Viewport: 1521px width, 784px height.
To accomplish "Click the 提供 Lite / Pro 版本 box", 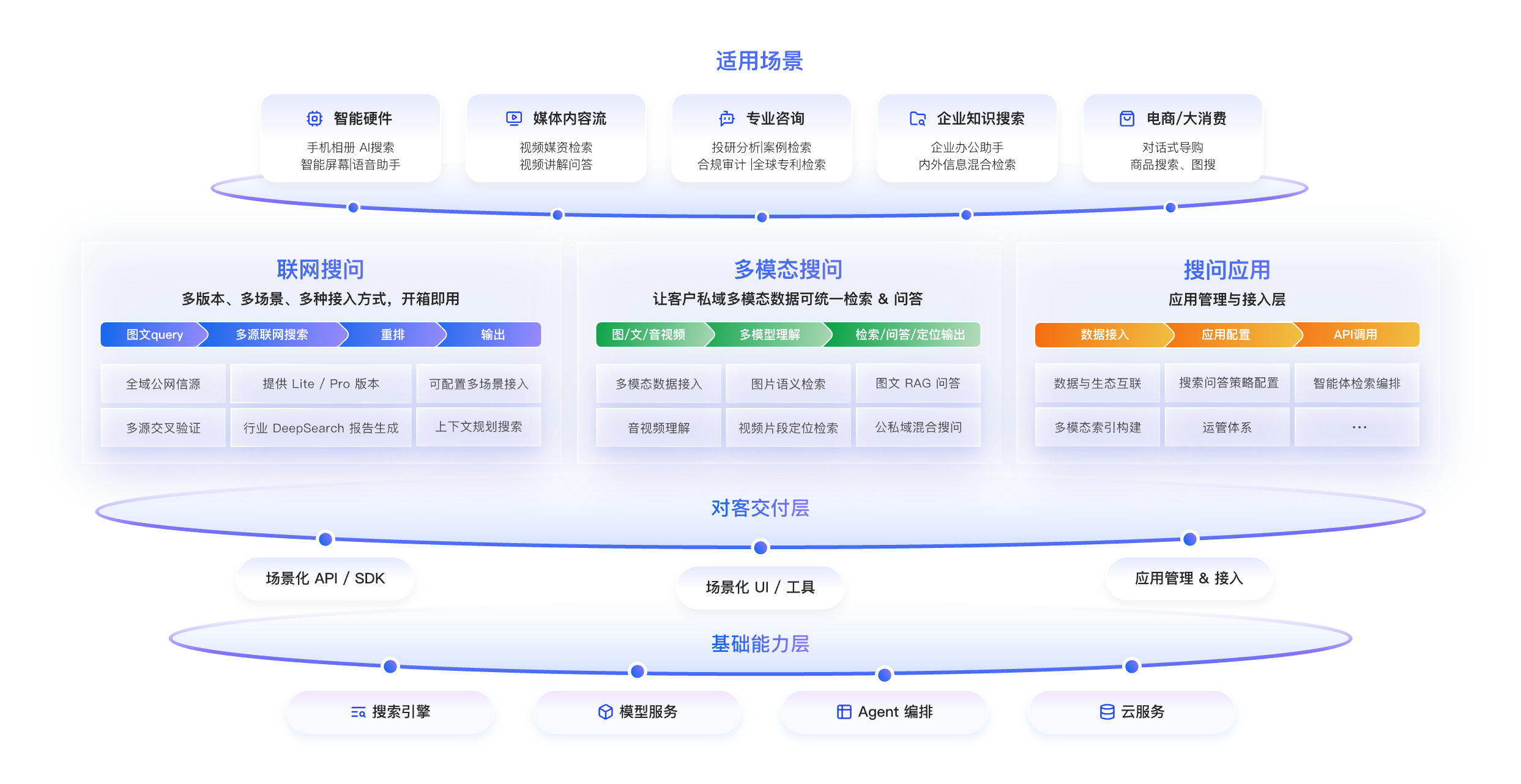I will click(x=321, y=384).
